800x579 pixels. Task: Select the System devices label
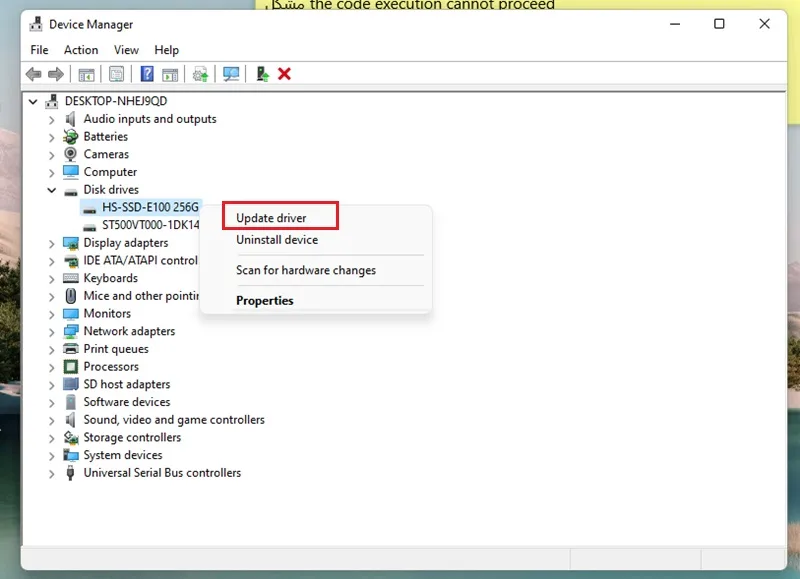(123, 455)
